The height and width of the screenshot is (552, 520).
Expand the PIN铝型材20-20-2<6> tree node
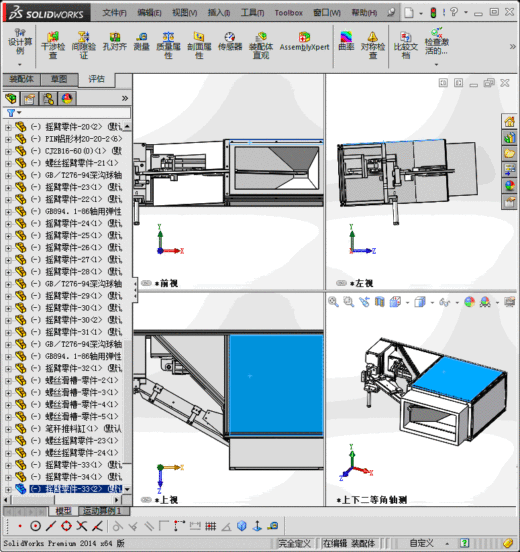pyautogui.click(x=8, y=139)
